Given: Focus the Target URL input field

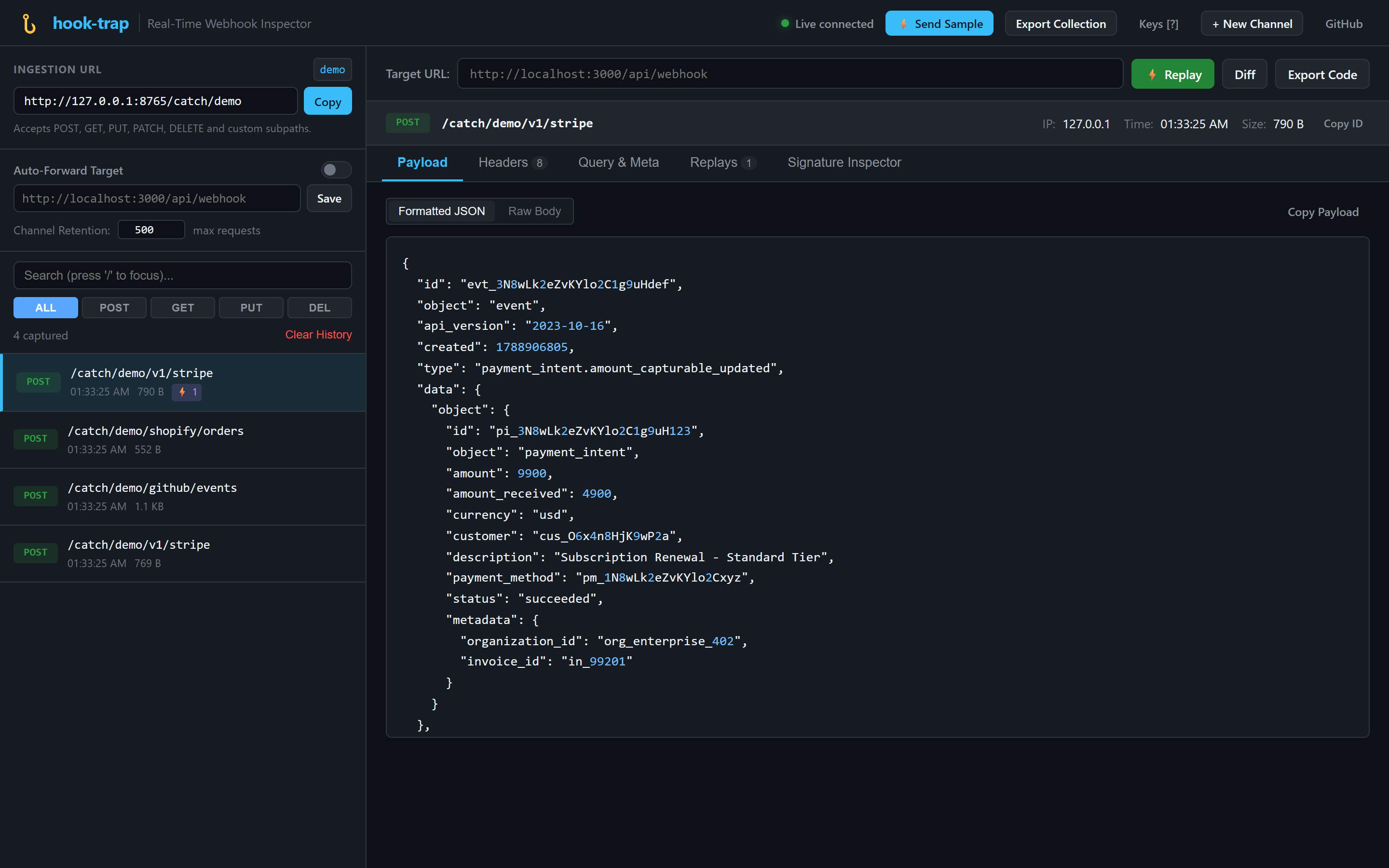Looking at the screenshot, I should (790, 73).
